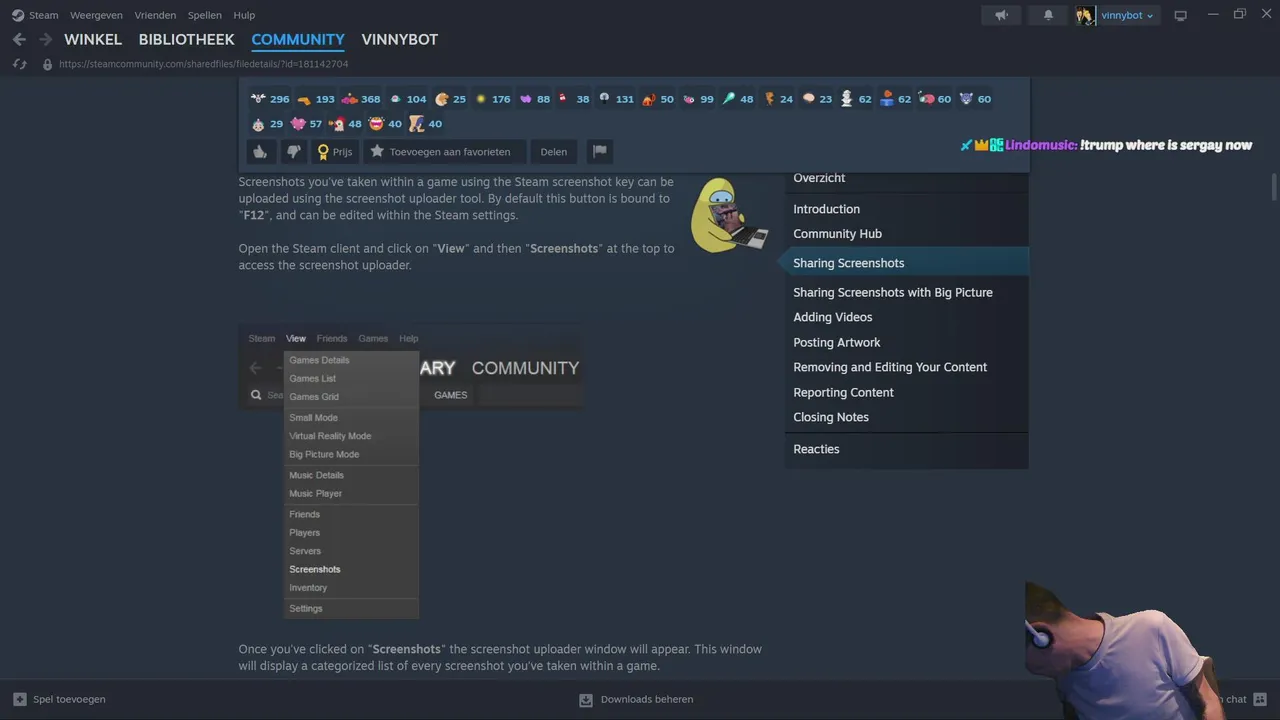The width and height of the screenshot is (1280, 720).
Task: Select award badge with count 88
Action: [x=535, y=99]
